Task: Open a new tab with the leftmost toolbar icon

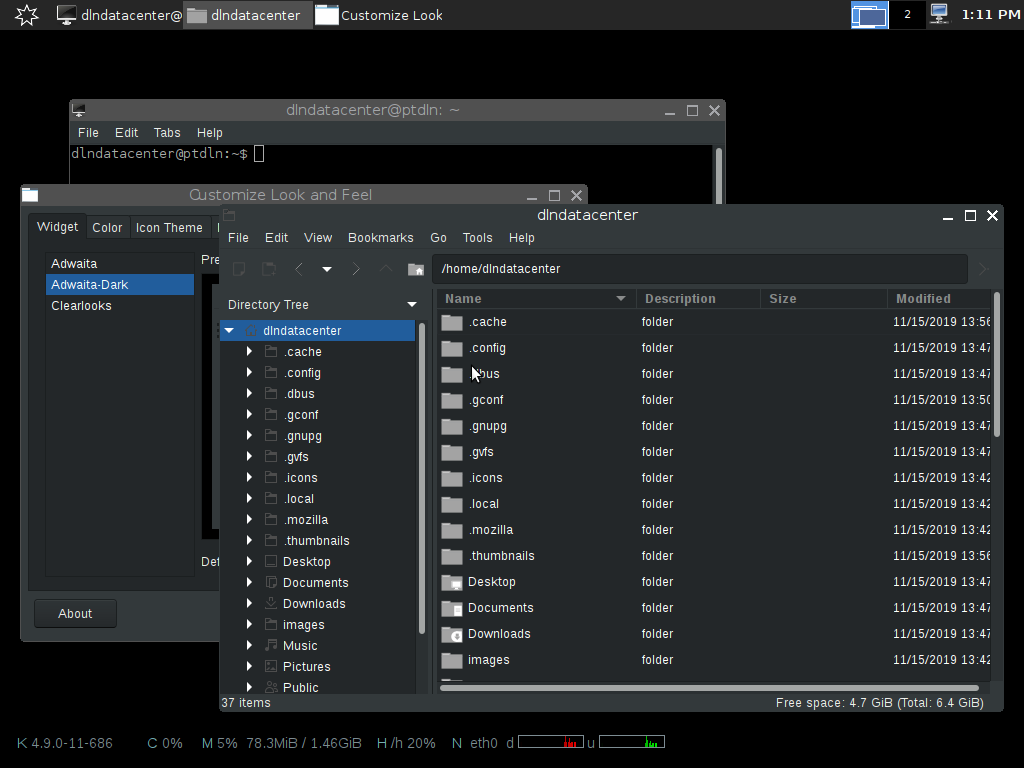Action: (238, 268)
